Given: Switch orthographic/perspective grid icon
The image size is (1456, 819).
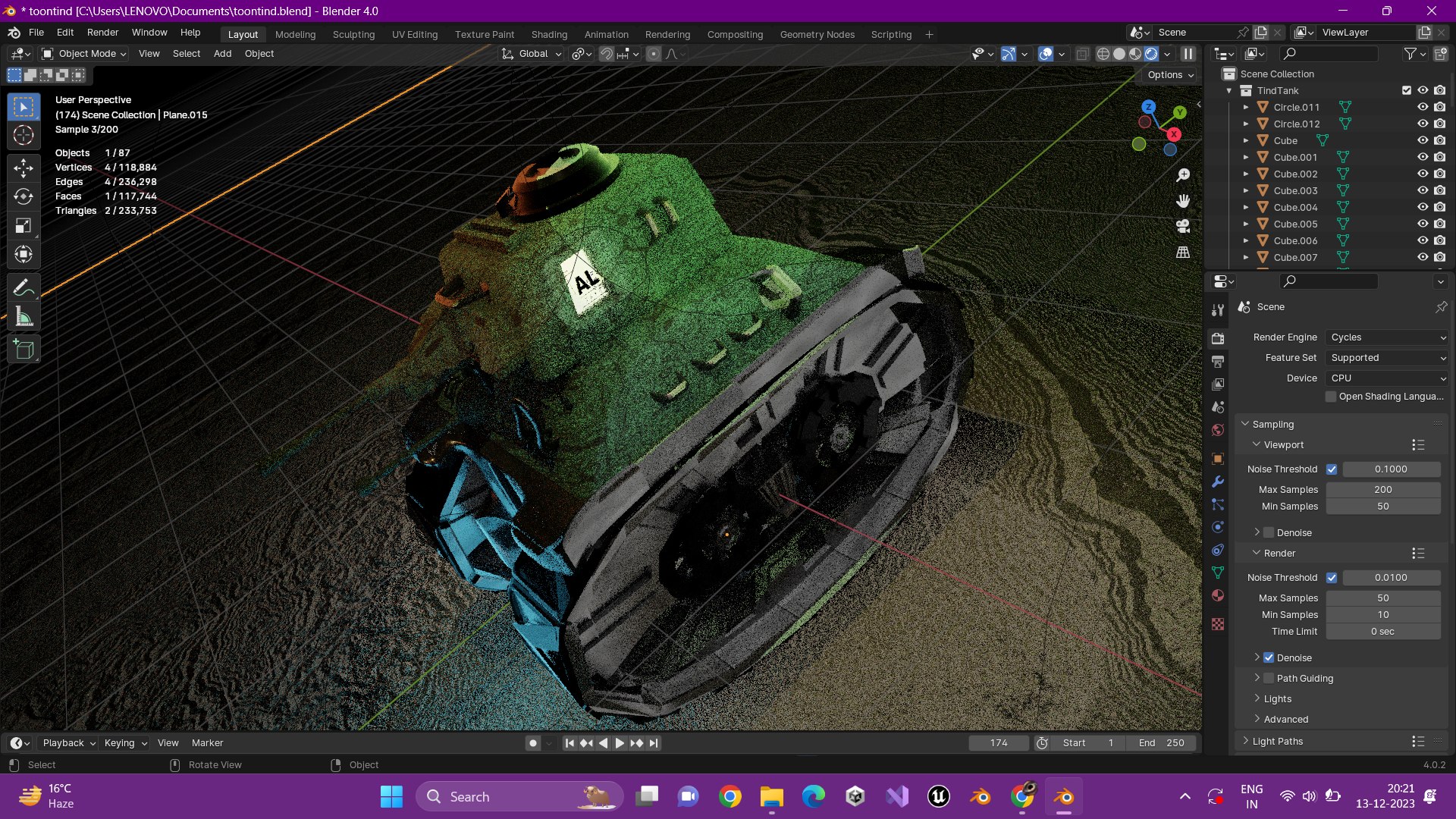Looking at the screenshot, I should [1183, 252].
